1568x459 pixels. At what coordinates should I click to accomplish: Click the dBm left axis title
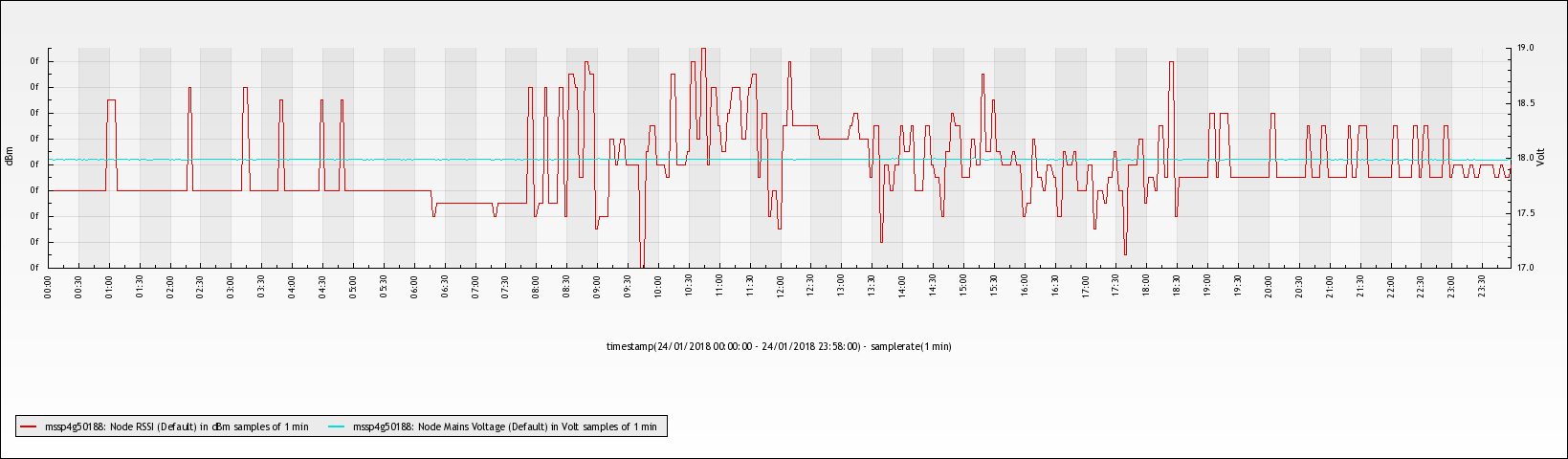coord(10,157)
